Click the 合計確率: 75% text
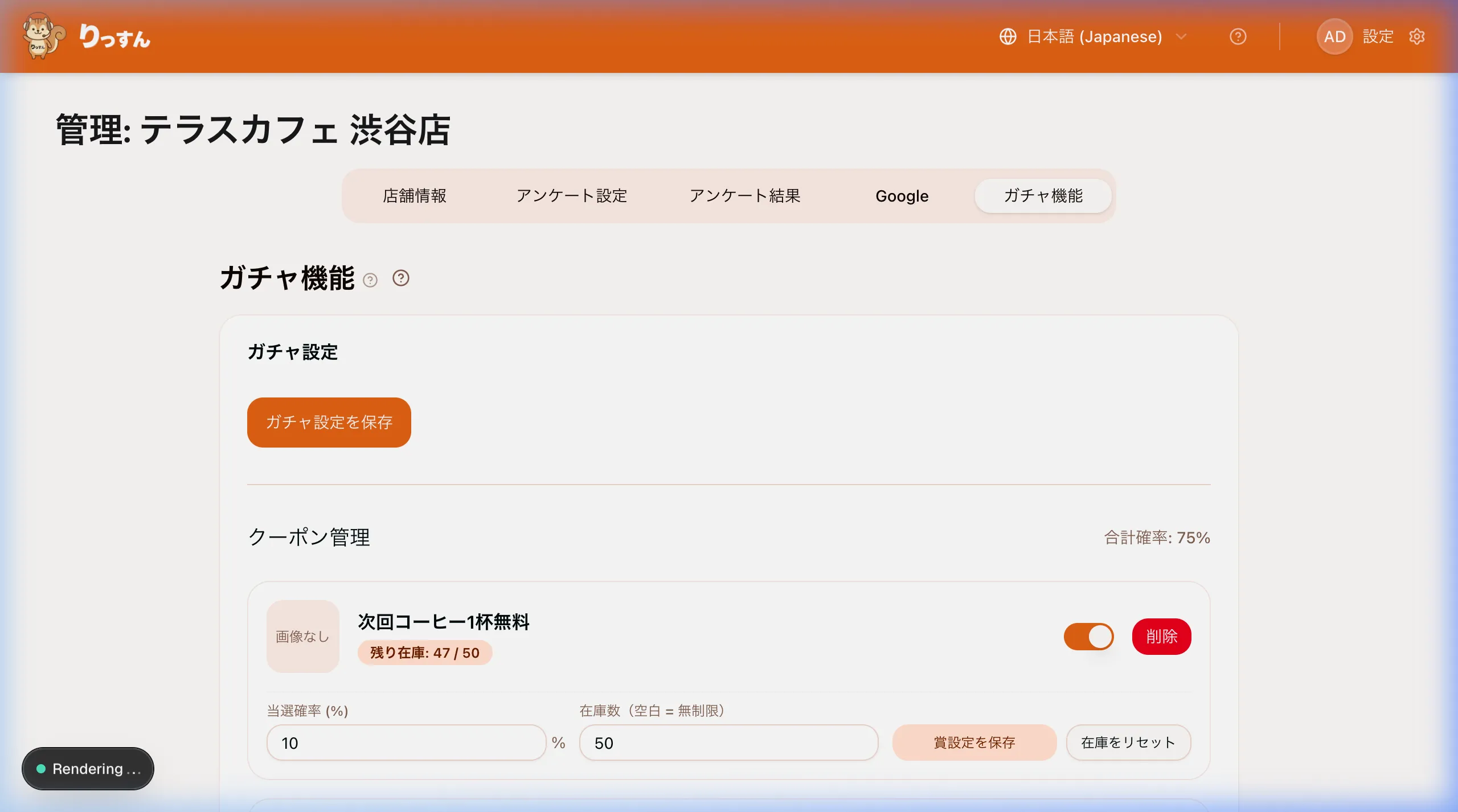 click(x=1157, y=538)
